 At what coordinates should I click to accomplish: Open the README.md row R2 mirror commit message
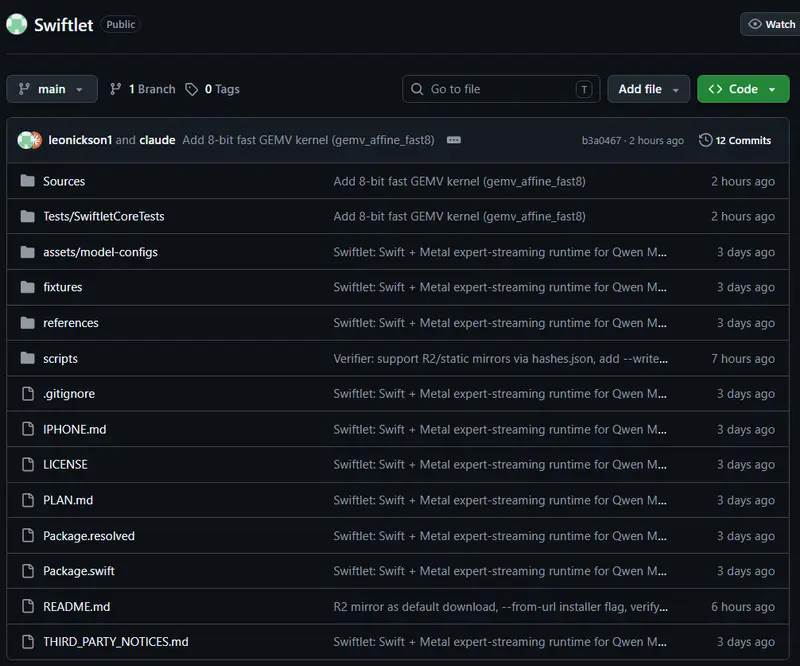click(x=501, y=606)
